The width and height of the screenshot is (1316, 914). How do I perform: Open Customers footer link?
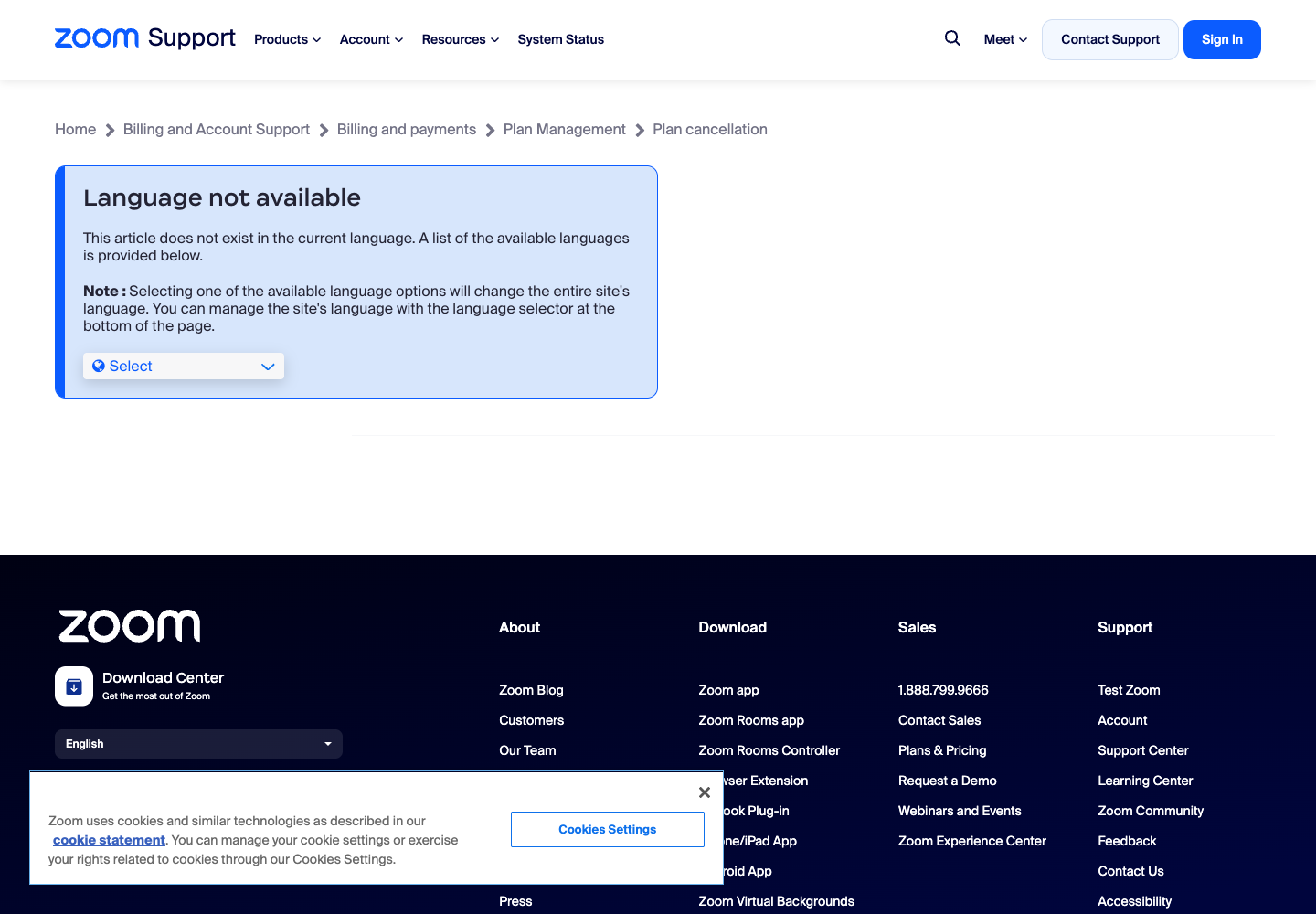(532, 720)
